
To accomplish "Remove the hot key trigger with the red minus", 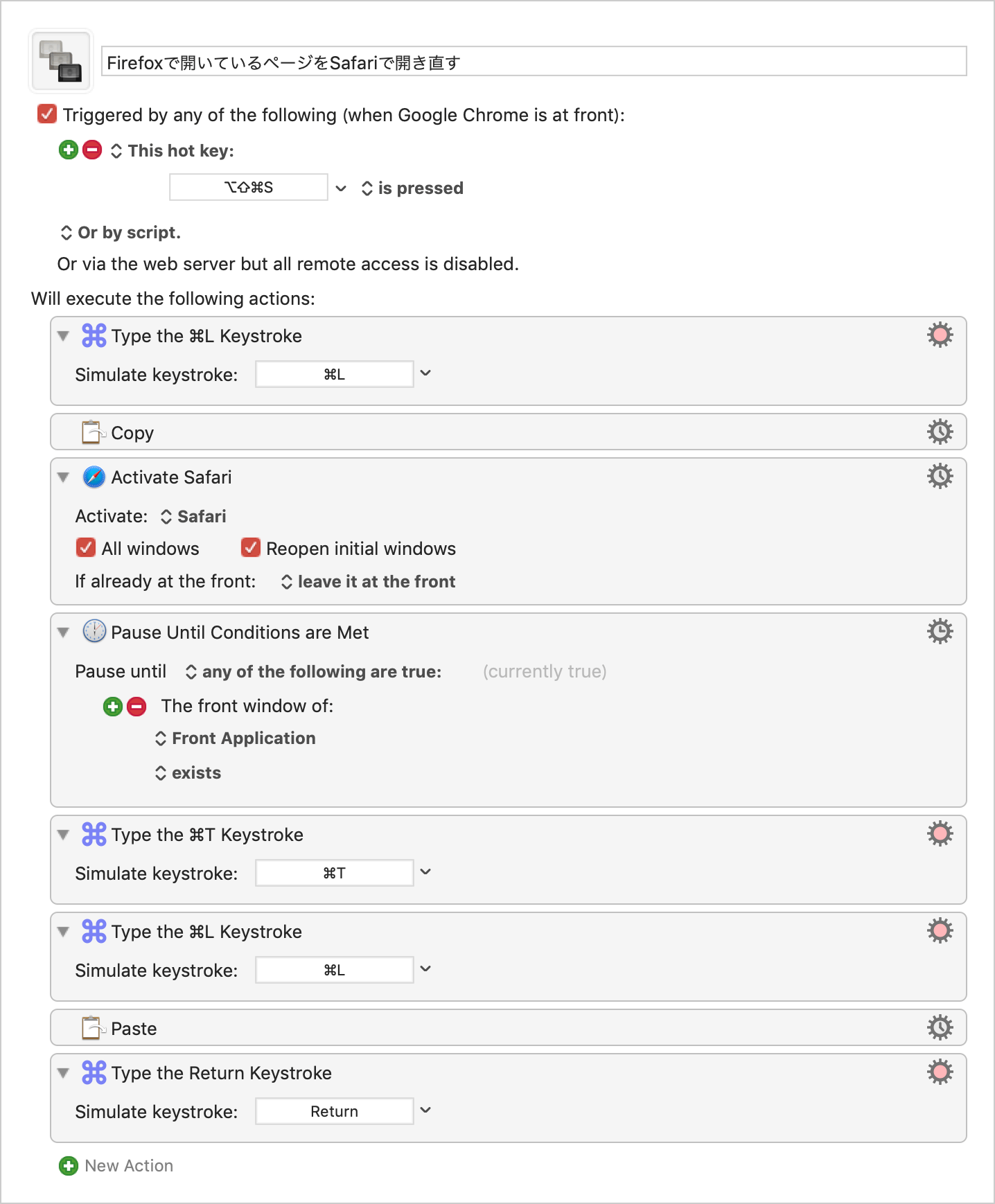I will (x=92, y=150).
